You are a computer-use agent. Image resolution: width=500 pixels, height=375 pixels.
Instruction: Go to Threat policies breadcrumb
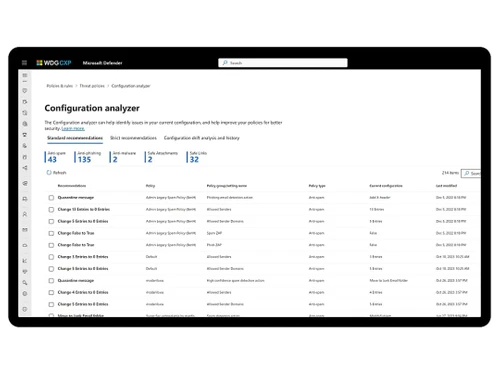92,86
